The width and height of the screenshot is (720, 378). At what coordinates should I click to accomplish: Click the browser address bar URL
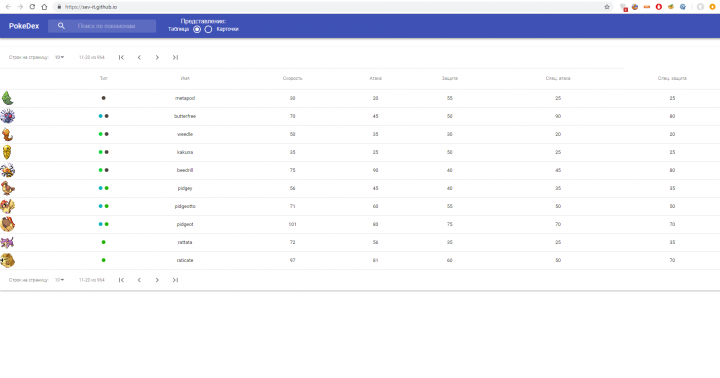click(x=91, y=7)
